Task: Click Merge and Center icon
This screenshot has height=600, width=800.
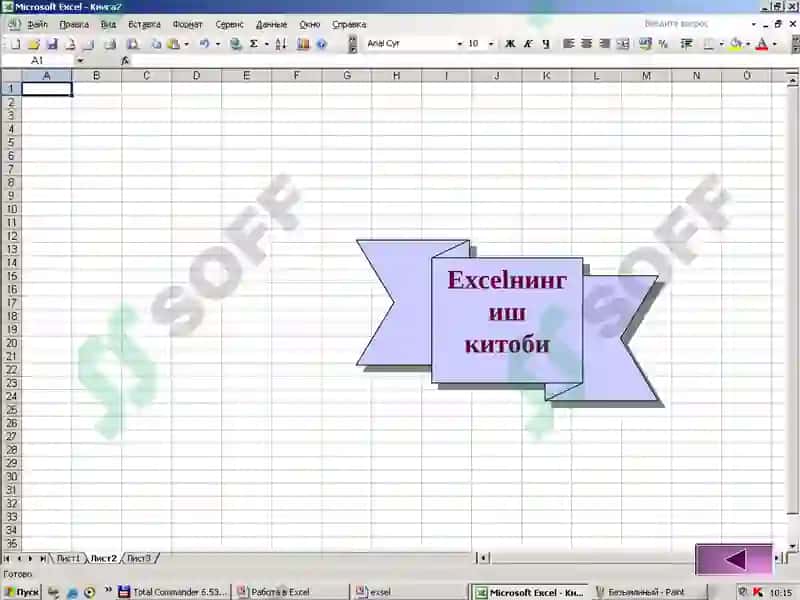Action: [623, 44]
